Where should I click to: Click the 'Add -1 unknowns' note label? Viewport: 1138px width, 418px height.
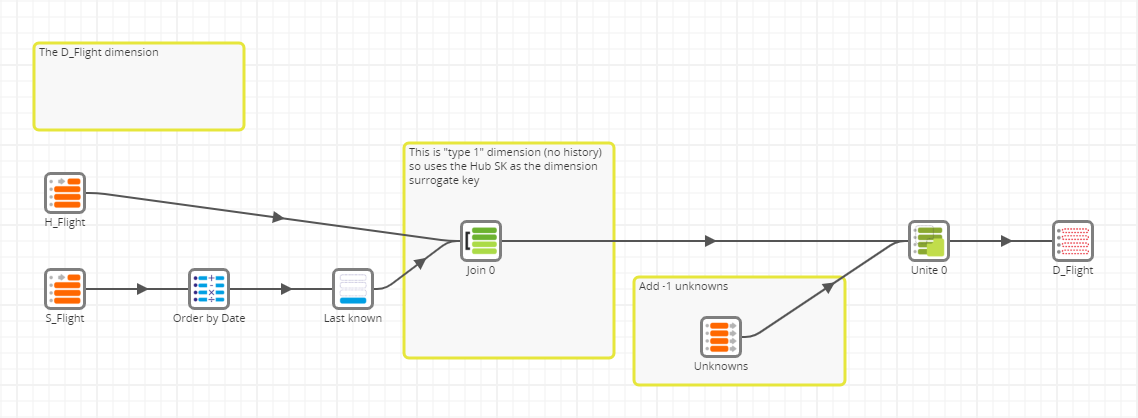[x=683, y=286]
